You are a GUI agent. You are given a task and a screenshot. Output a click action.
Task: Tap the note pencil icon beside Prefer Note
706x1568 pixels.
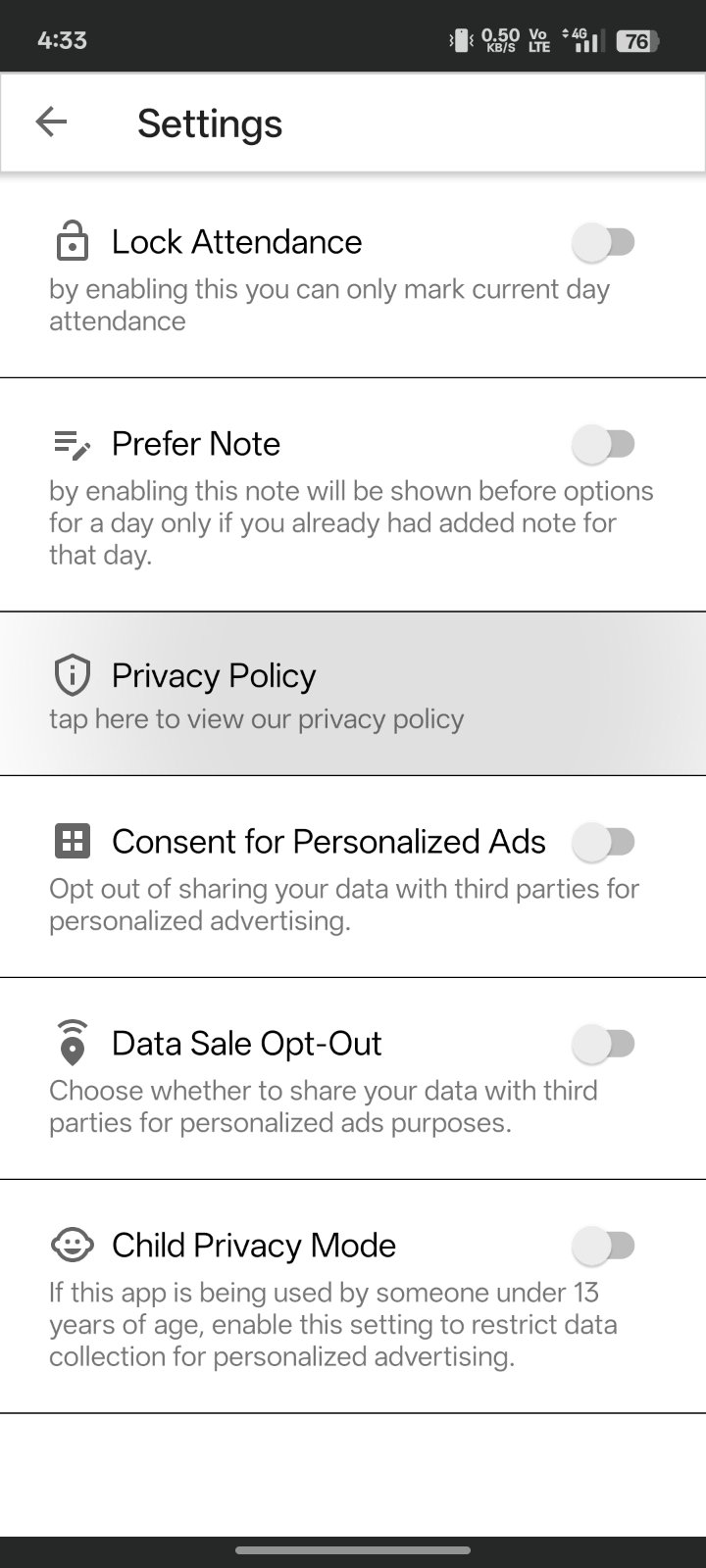coord(72,445)
